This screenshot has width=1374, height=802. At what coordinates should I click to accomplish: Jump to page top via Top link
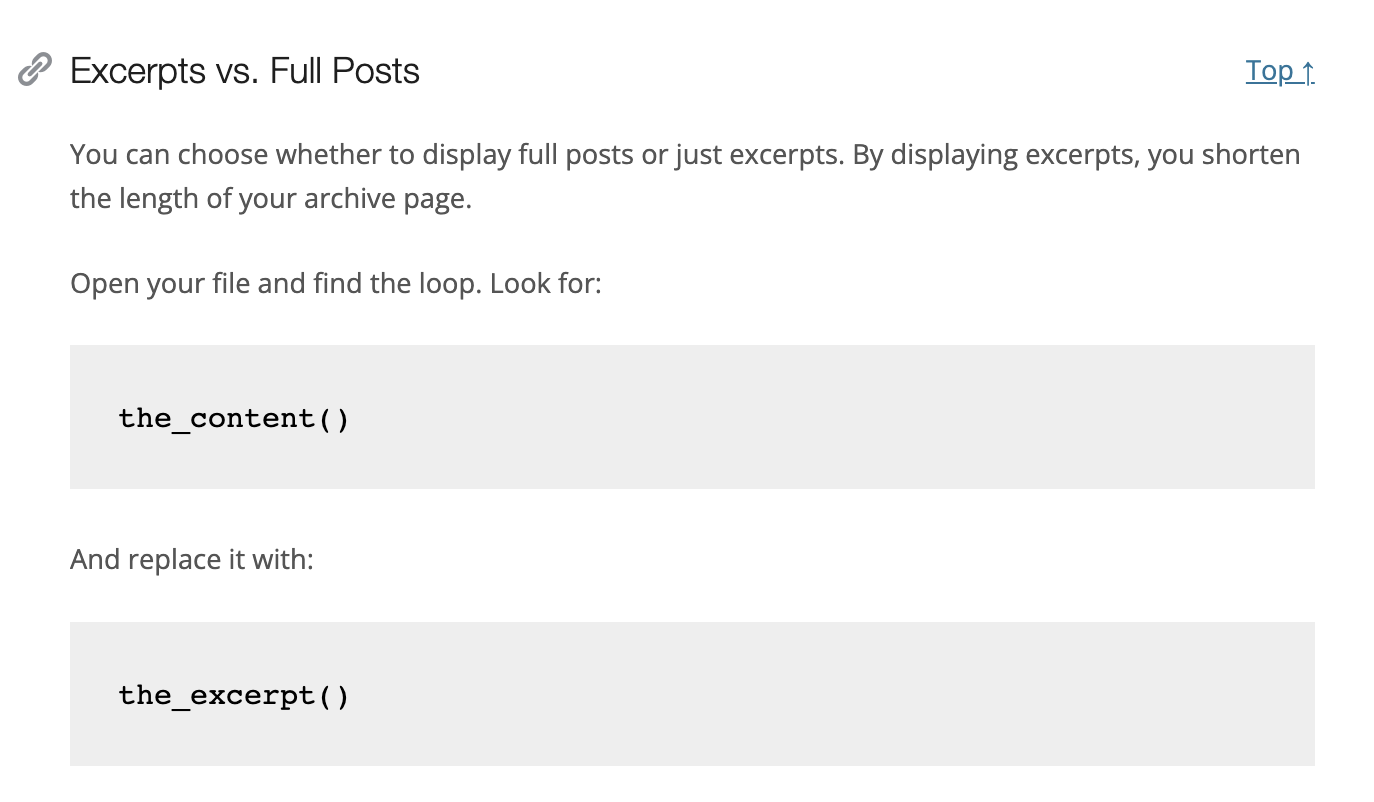pyautogui.click(x=1280, y=71)
